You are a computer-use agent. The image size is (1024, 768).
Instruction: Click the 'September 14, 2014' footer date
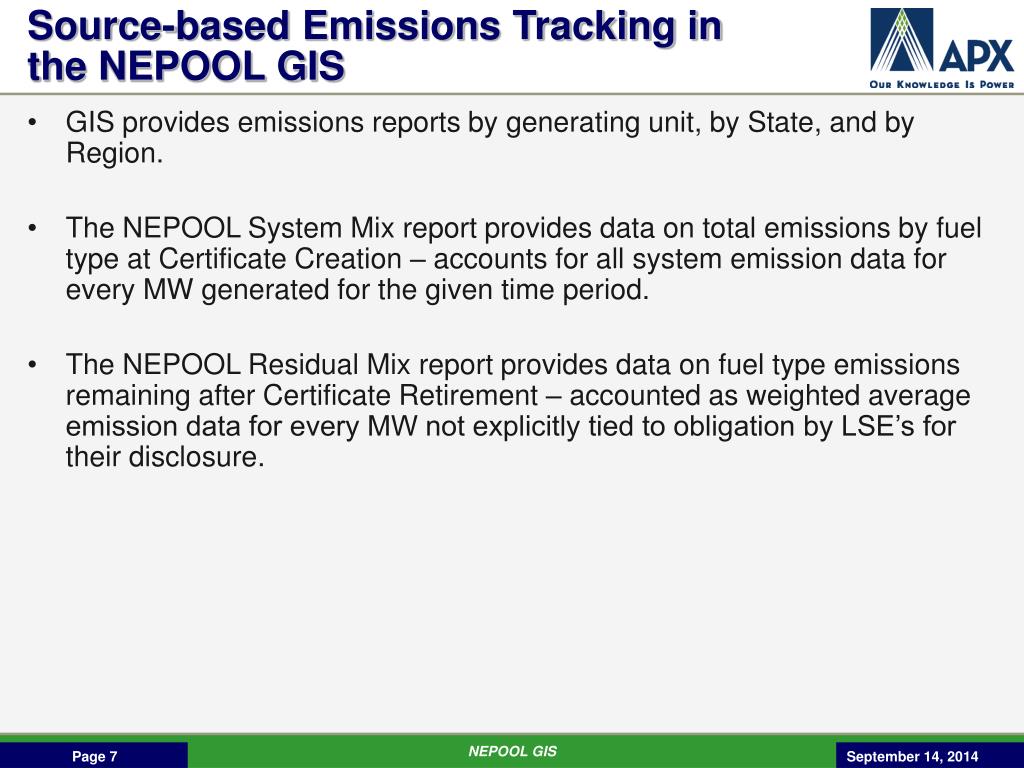tap(912, 757)
